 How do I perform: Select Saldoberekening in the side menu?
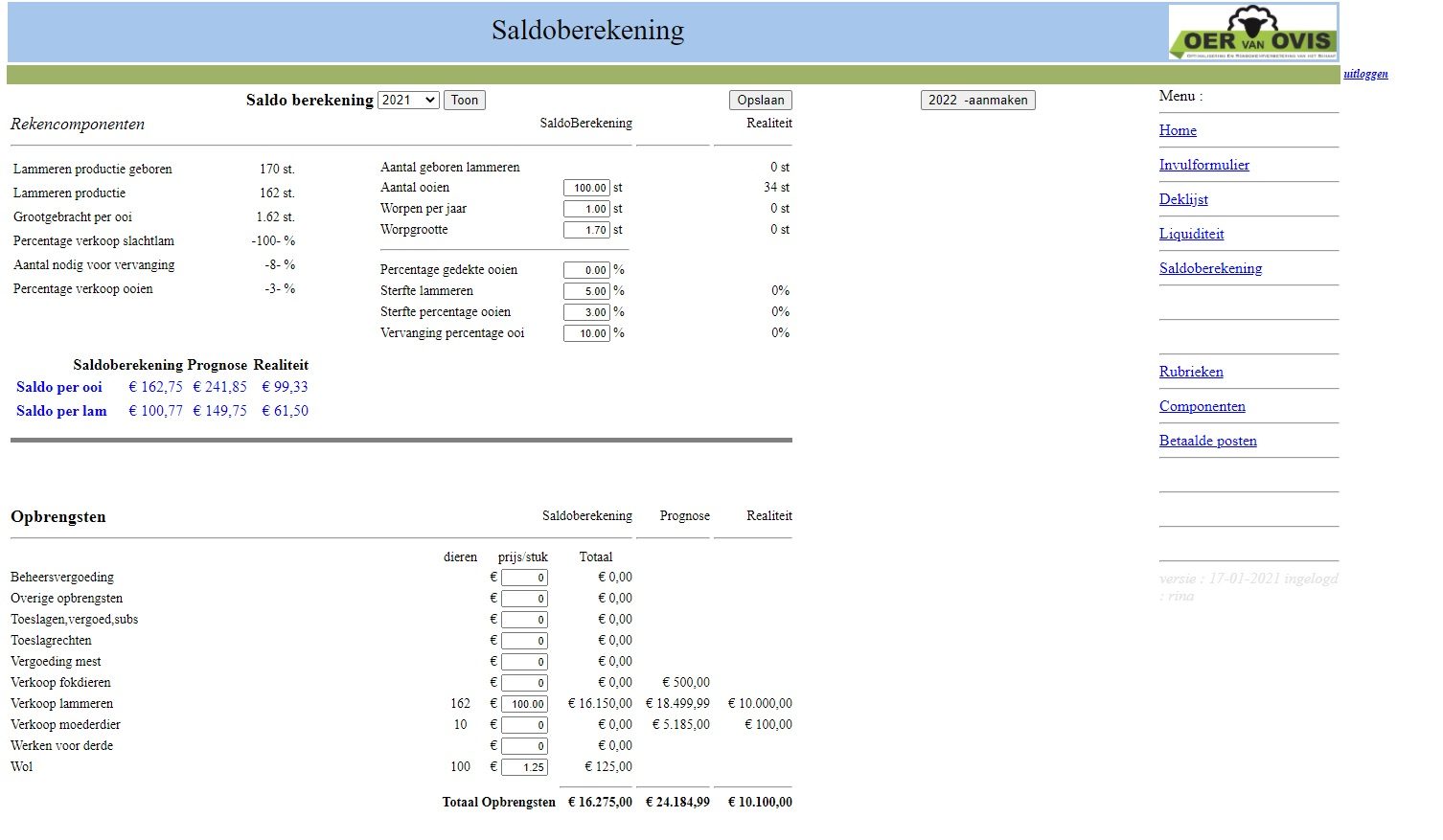(x=1210, y=268)
